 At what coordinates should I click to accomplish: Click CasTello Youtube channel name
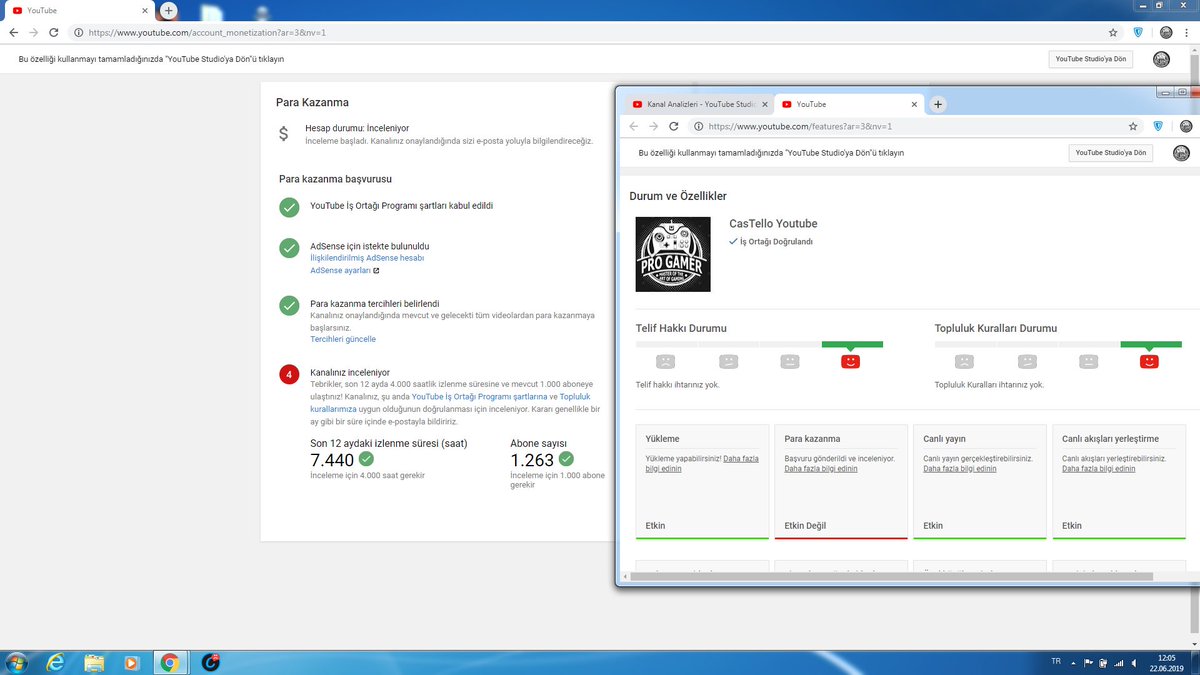[x=773, y=224]
